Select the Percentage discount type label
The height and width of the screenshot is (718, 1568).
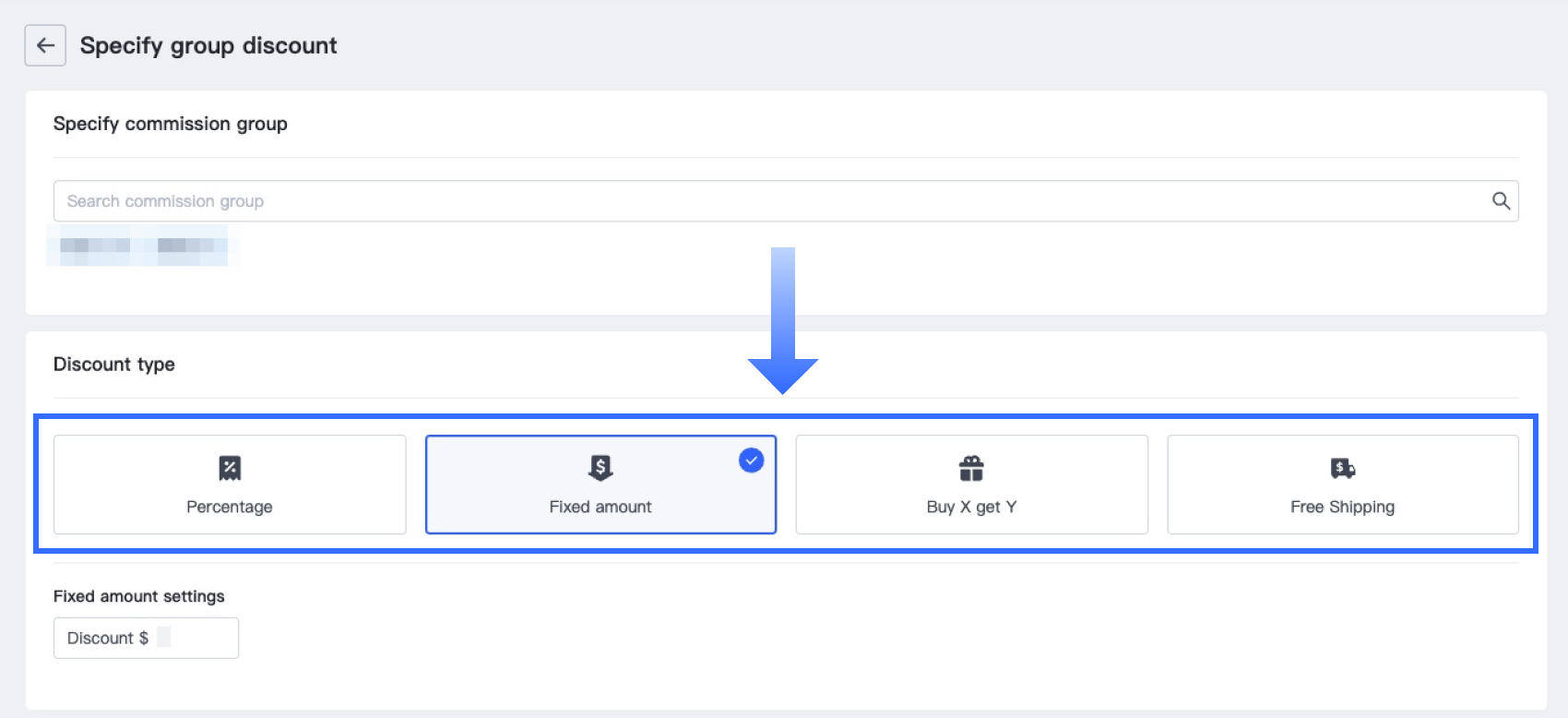tap(230, 507)
